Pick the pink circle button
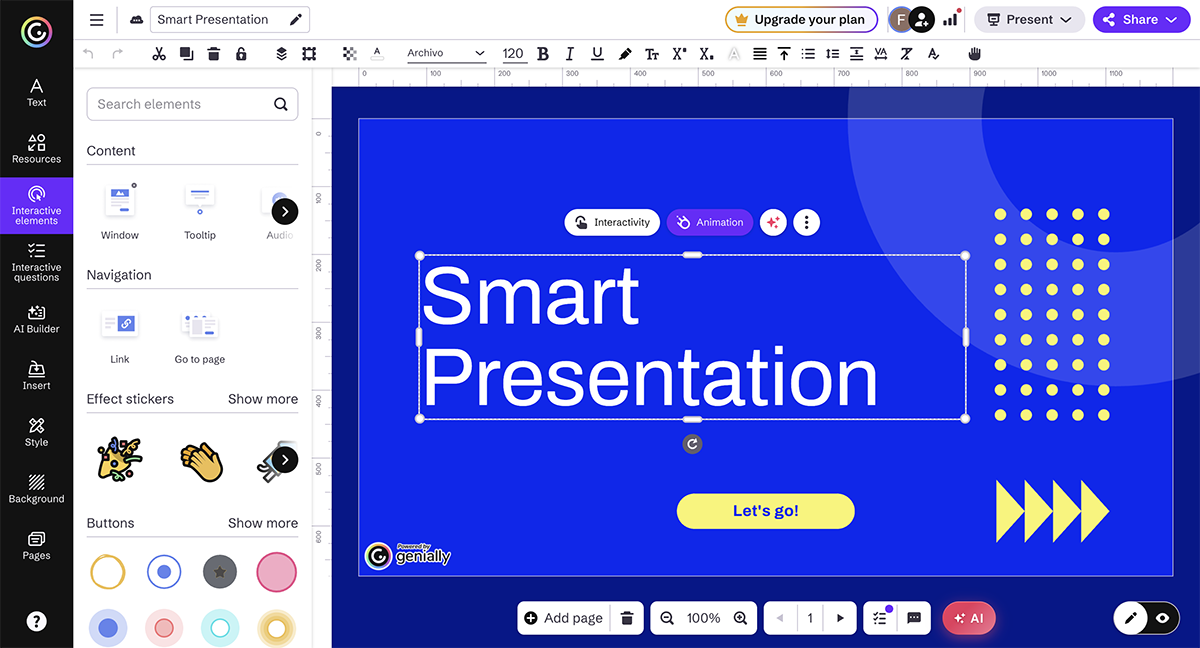This screenshot has width=1200, height=648. pos(276,572)
